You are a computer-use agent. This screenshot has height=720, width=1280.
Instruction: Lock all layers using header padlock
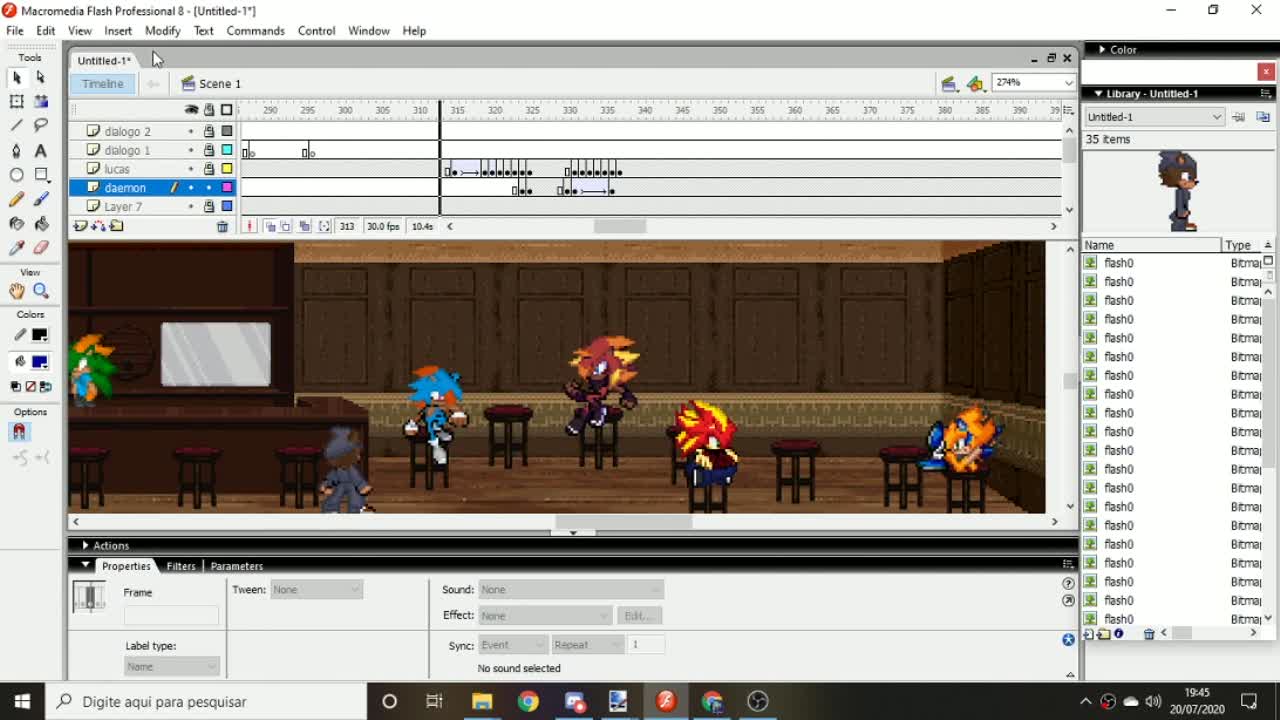click(209, 110)
